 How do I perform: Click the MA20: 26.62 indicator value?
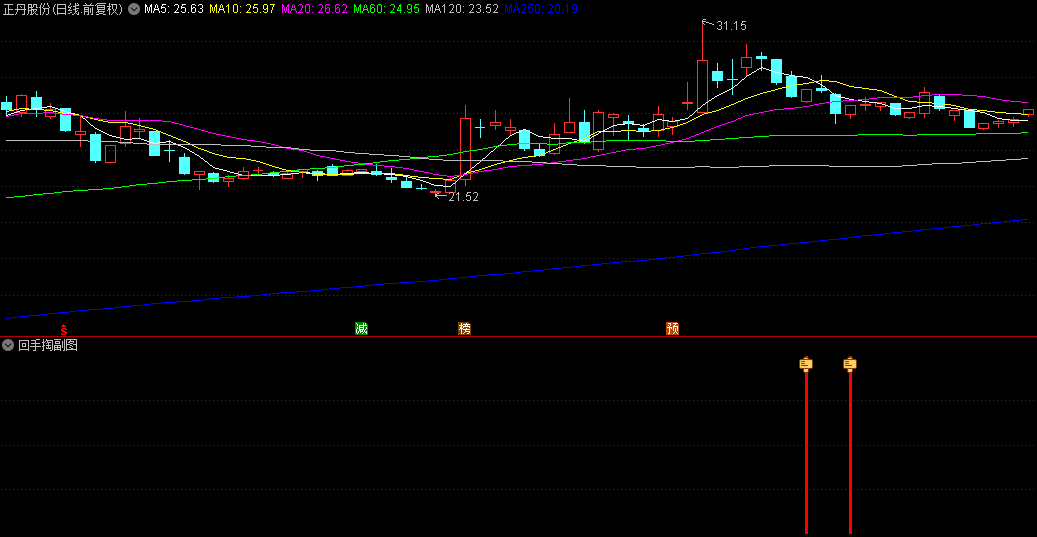tap(314, 9)
